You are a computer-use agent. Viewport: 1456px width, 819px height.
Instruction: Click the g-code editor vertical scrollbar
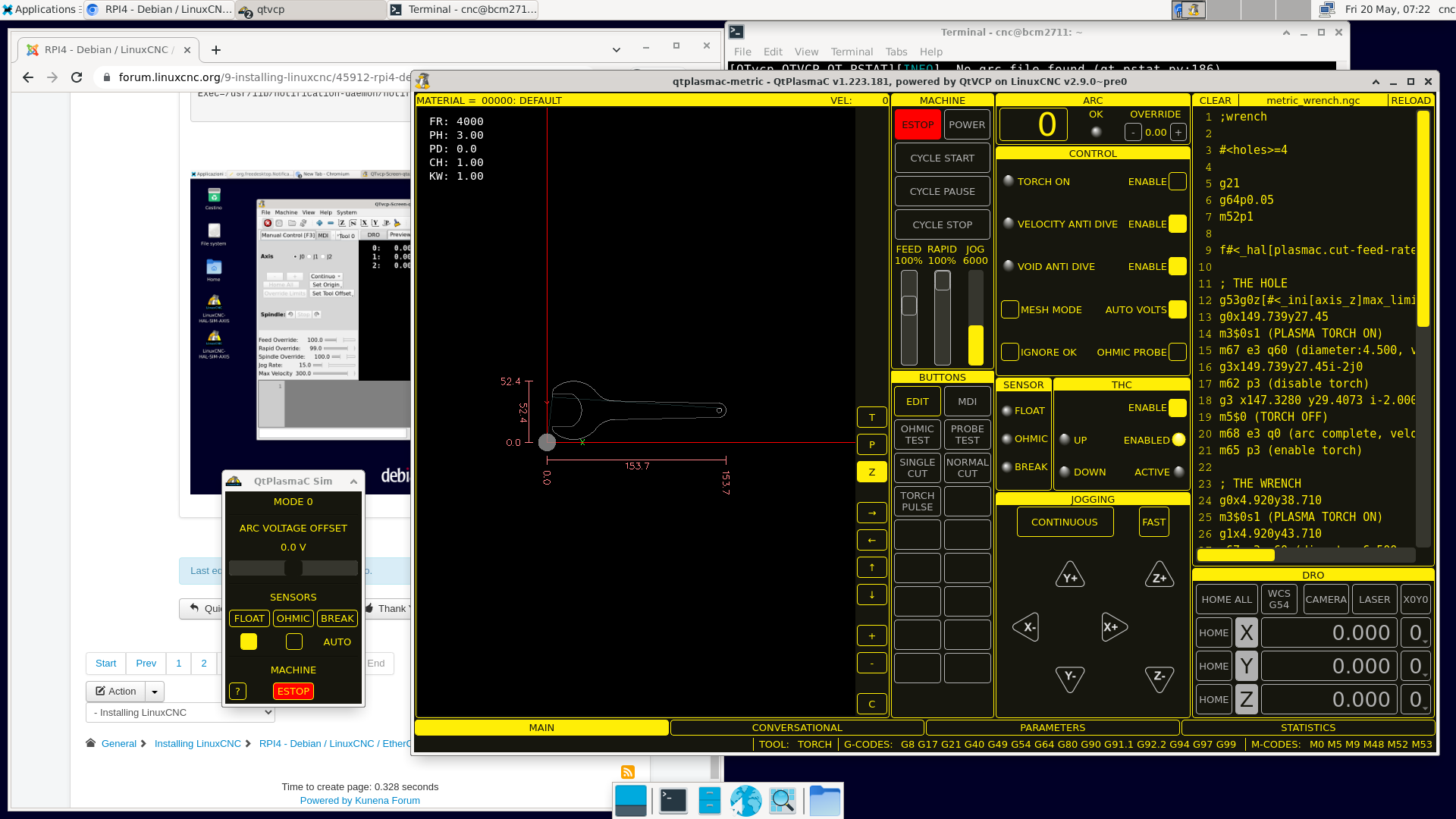[x=1423, y=328]
